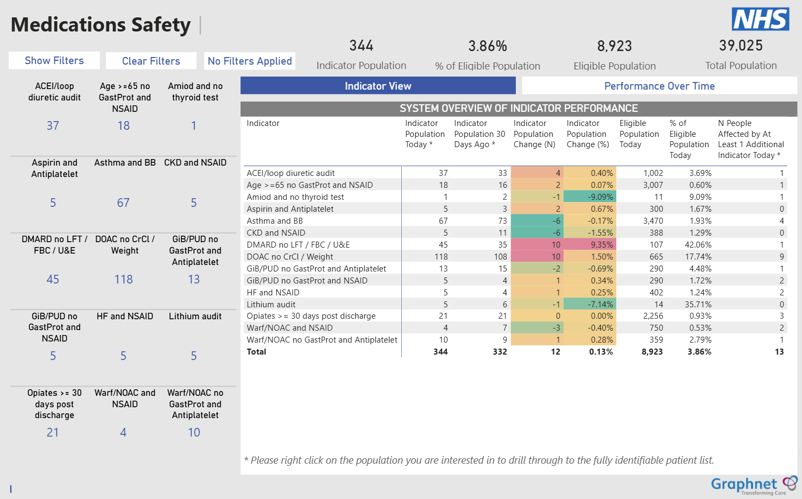The width and height of the screenshot is (802, 499).
Task: Switch to the Indicator View tab
Action: click(378, 86)
